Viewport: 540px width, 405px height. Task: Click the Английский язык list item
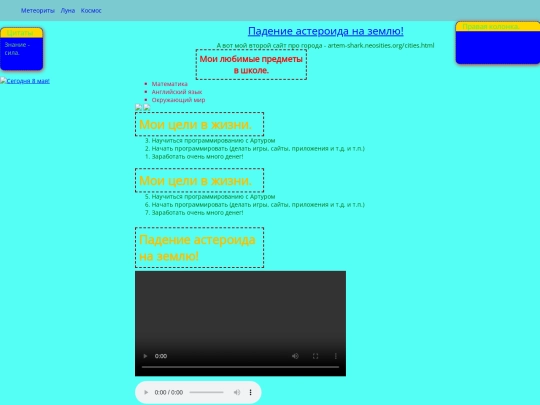point(177,92)
